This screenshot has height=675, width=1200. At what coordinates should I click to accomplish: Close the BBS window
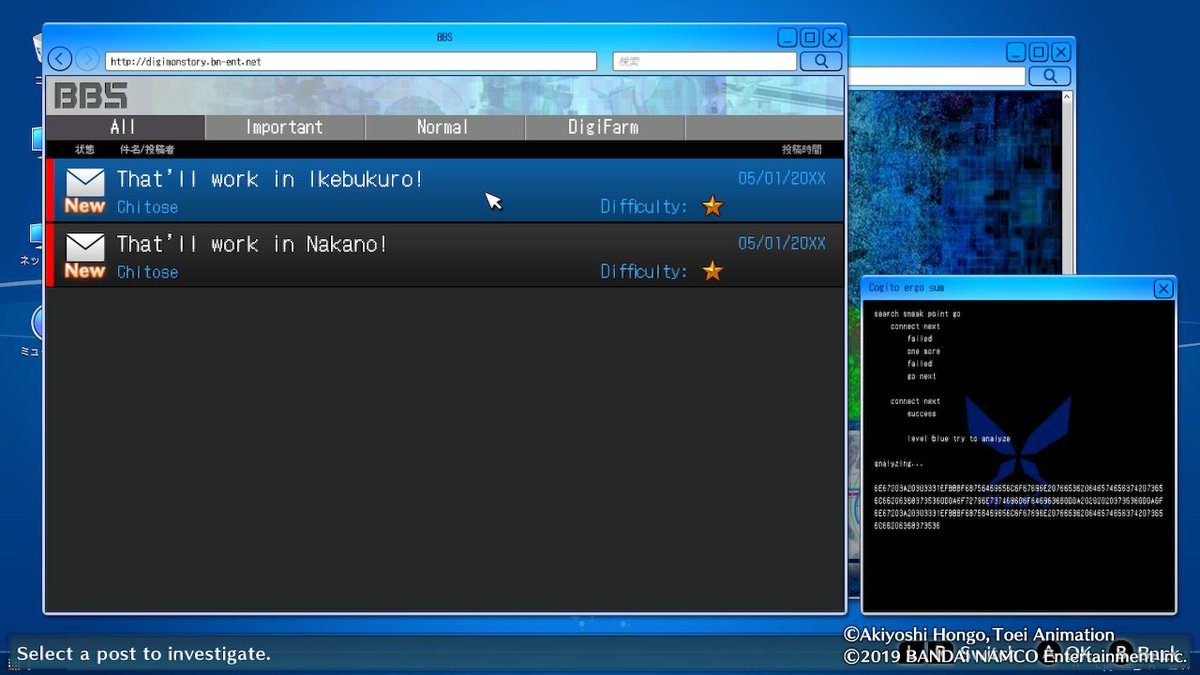click(x=832, y=38)
